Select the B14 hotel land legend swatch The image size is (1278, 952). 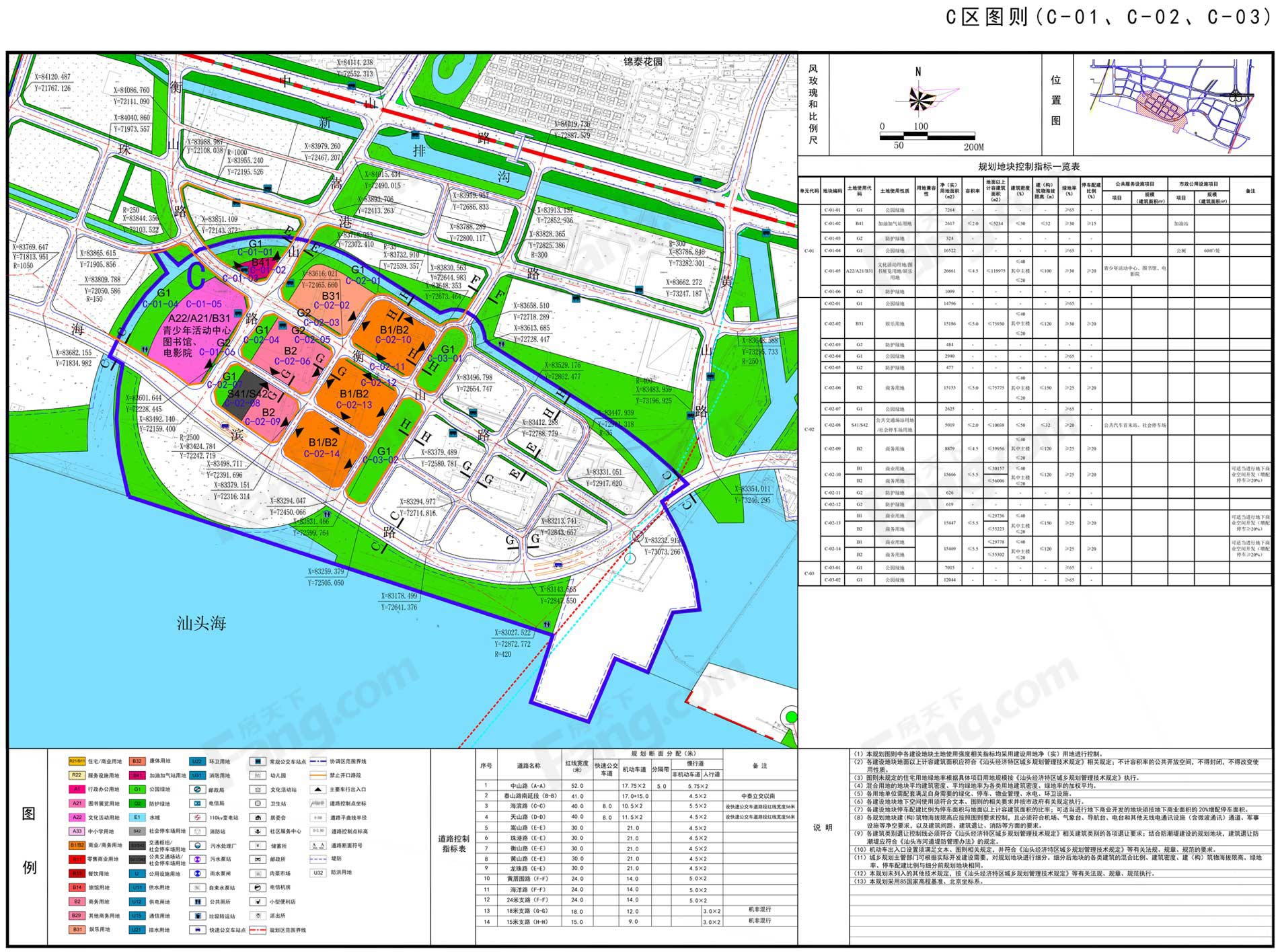point(77,887)
